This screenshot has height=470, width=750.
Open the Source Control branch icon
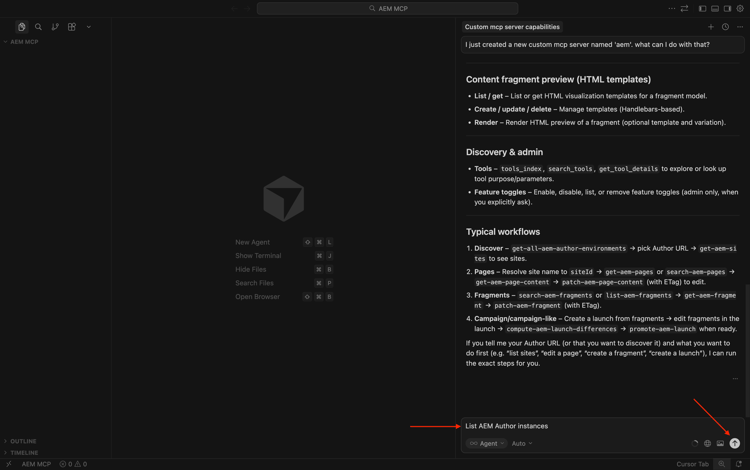pyautogui.click(x=55, y=27)
